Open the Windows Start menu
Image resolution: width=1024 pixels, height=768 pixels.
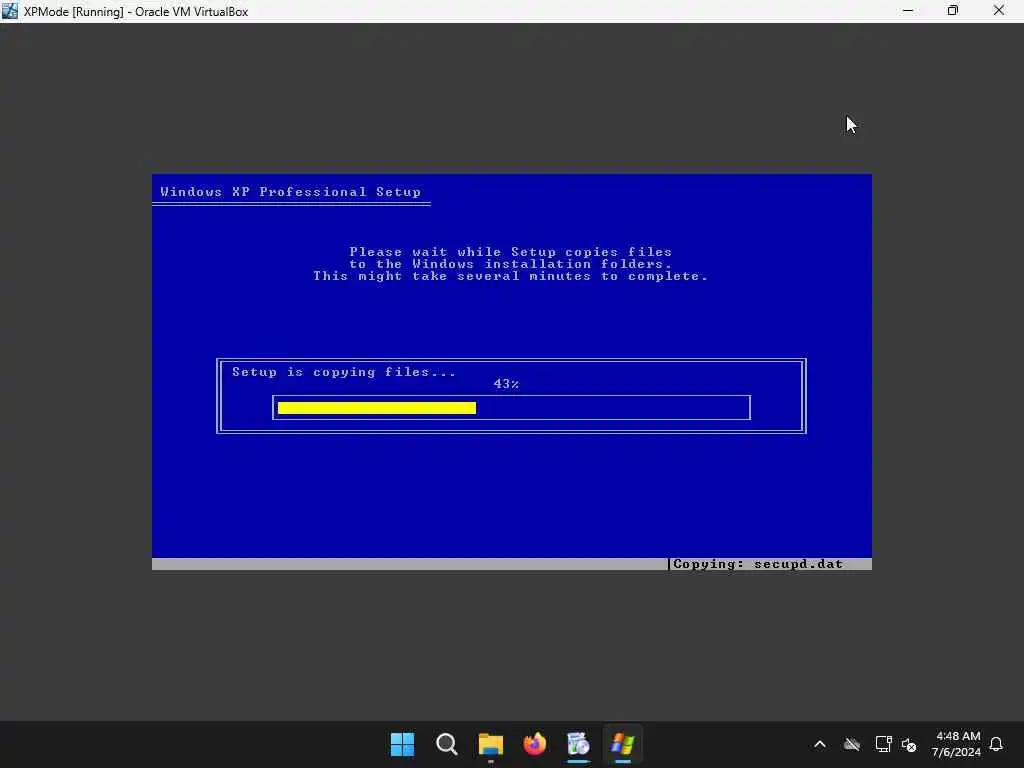(402, 744)
